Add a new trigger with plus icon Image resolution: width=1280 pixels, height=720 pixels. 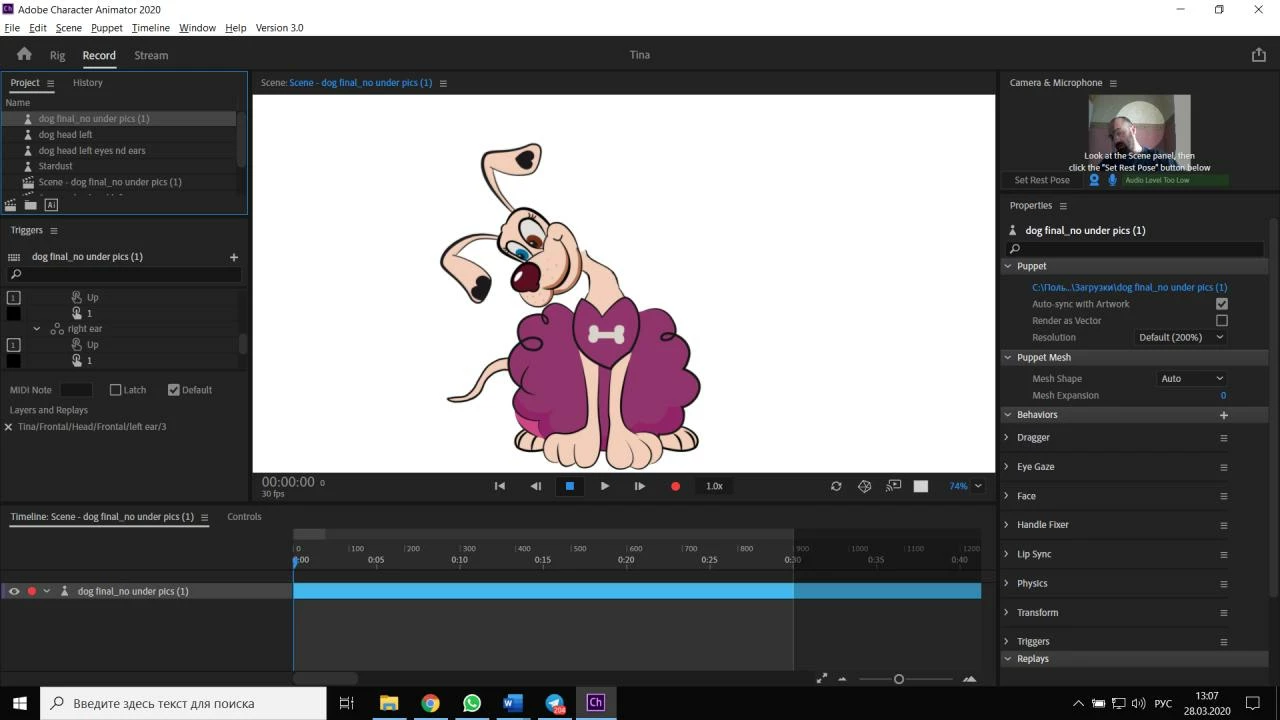coord(234,257)
